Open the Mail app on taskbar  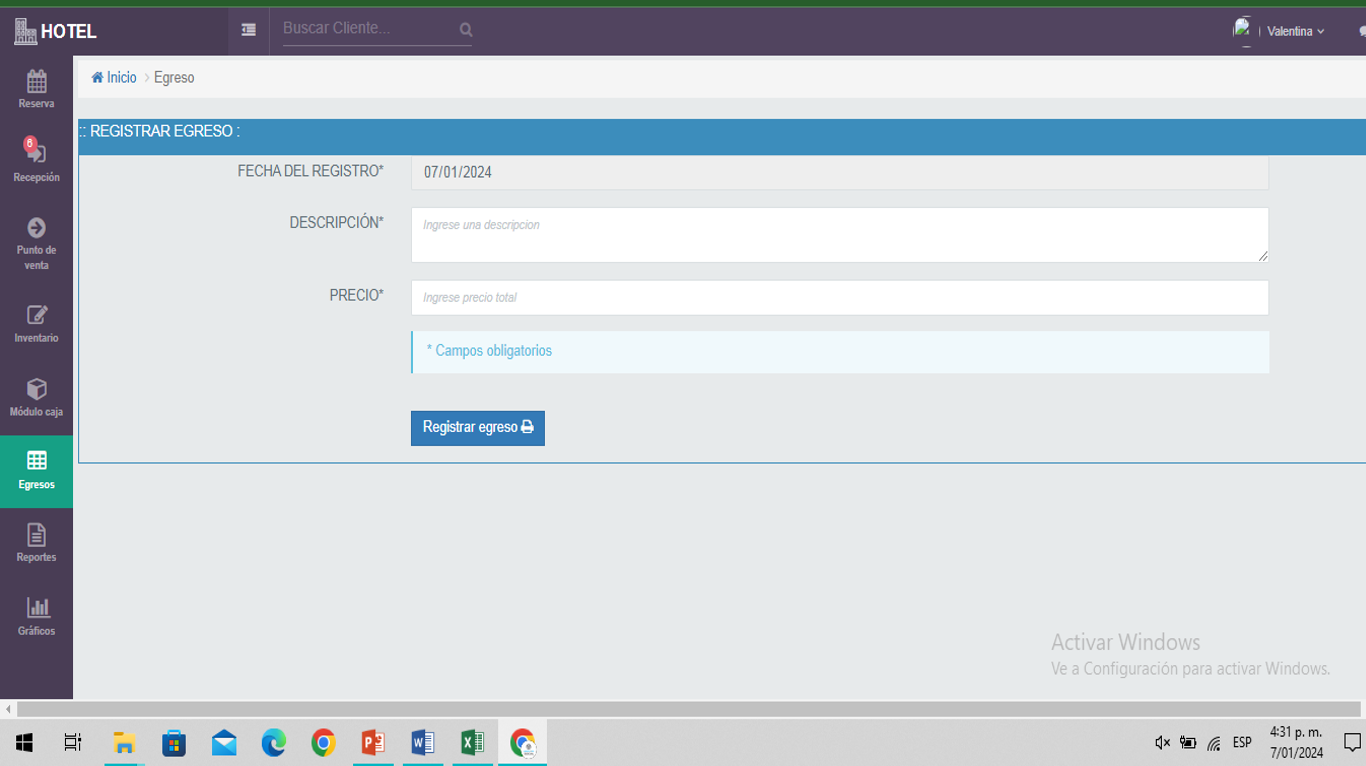[x=224, y=743]
